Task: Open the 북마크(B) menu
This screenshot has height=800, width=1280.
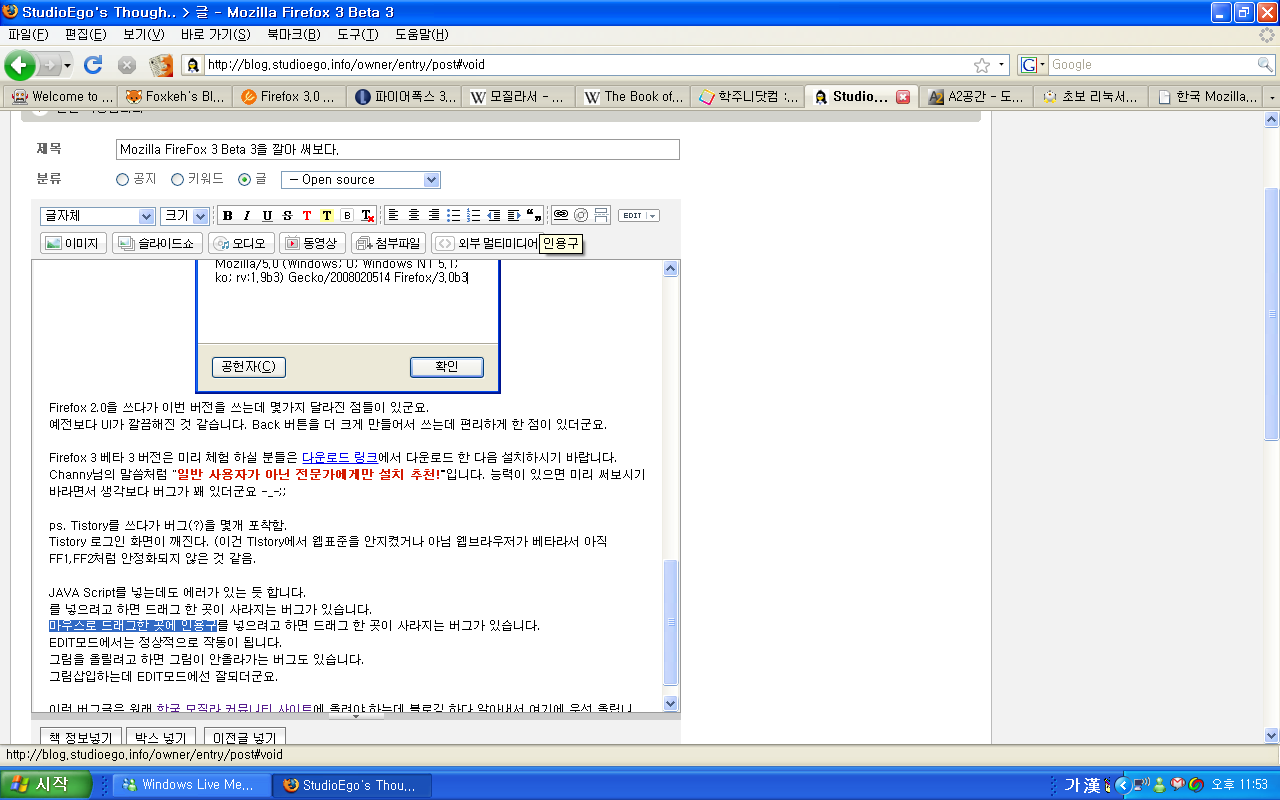Action: pyautogui.click(x=293, y=34)
